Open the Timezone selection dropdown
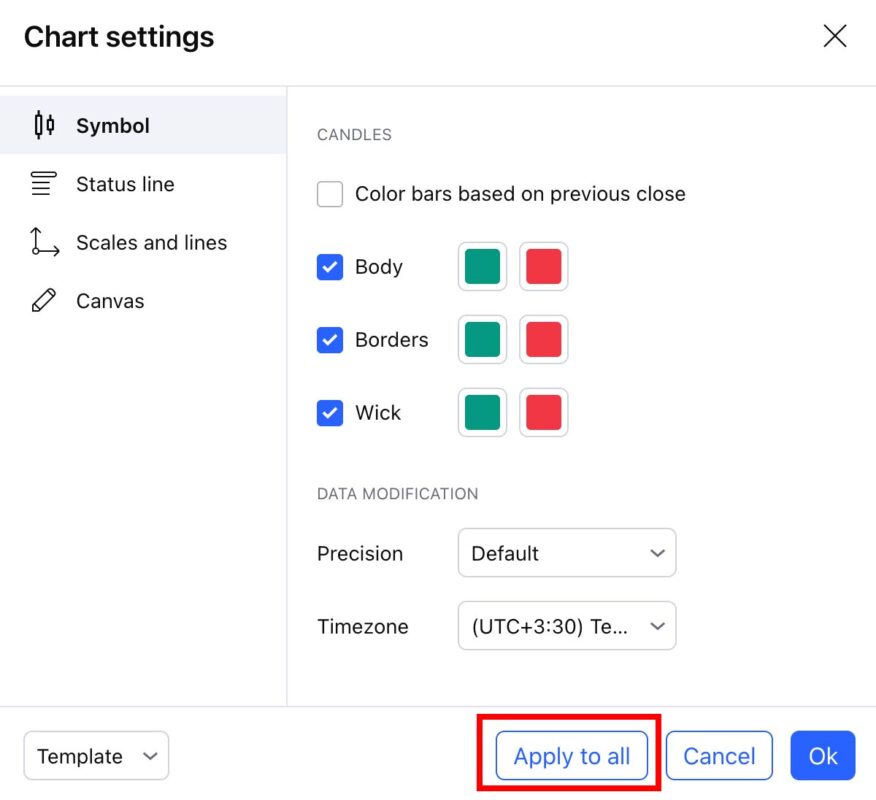This screenshot has width=876, height=800. (x=567, y=626)
